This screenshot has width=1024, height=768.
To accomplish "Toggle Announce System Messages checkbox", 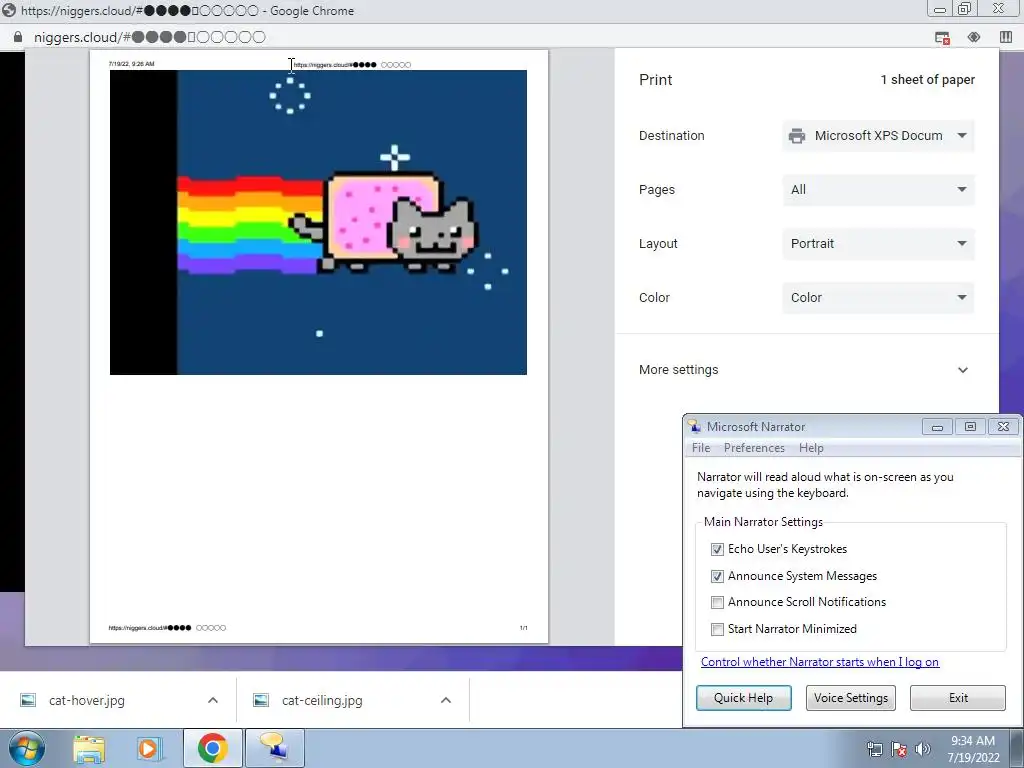I will [x=717, y=576].
